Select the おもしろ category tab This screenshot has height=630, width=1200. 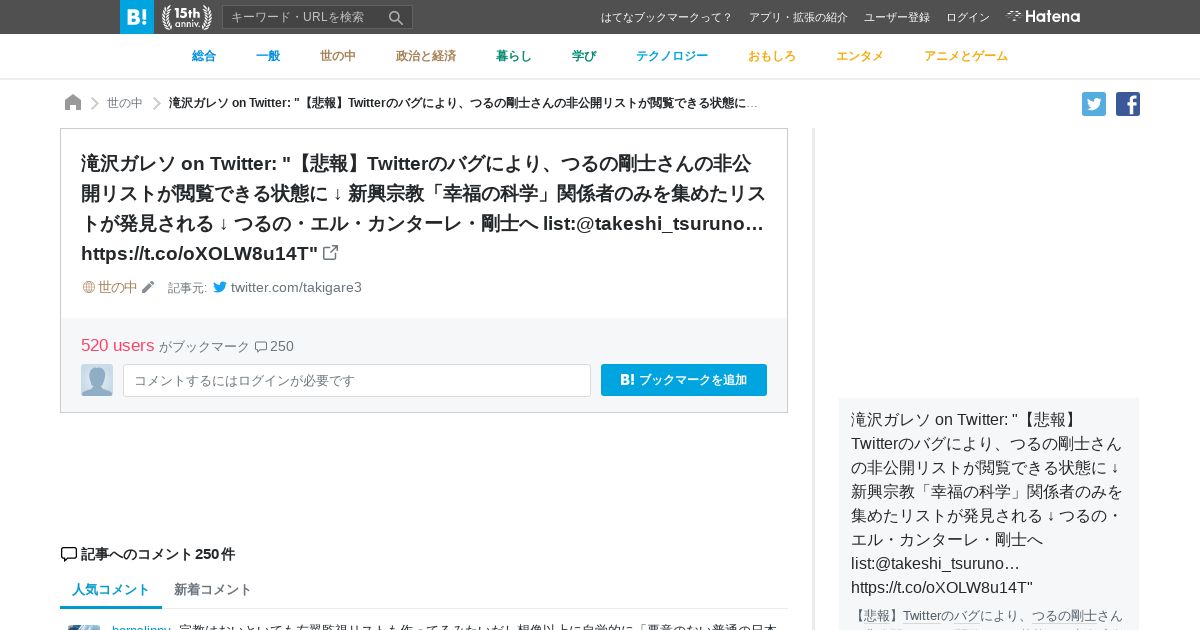tap(772, 56)
